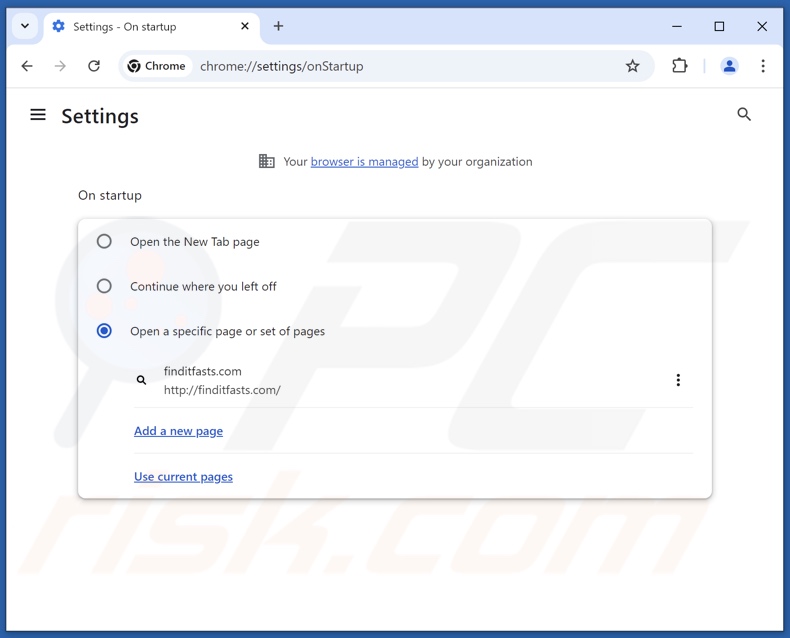This screenshot has width=790, height=638.
Task: Close the Settings - On startup tab
Action: click(245, 26)
